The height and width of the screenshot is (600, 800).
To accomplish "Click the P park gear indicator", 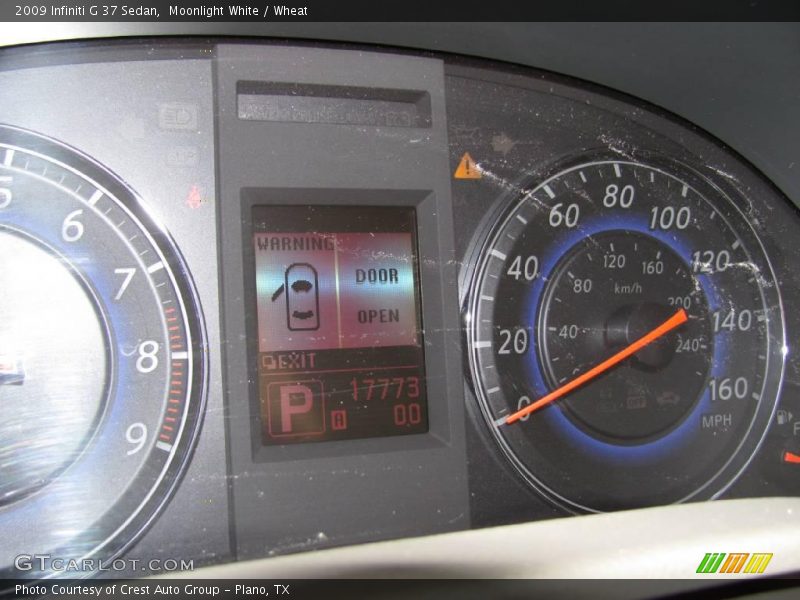I will [294, 409].
